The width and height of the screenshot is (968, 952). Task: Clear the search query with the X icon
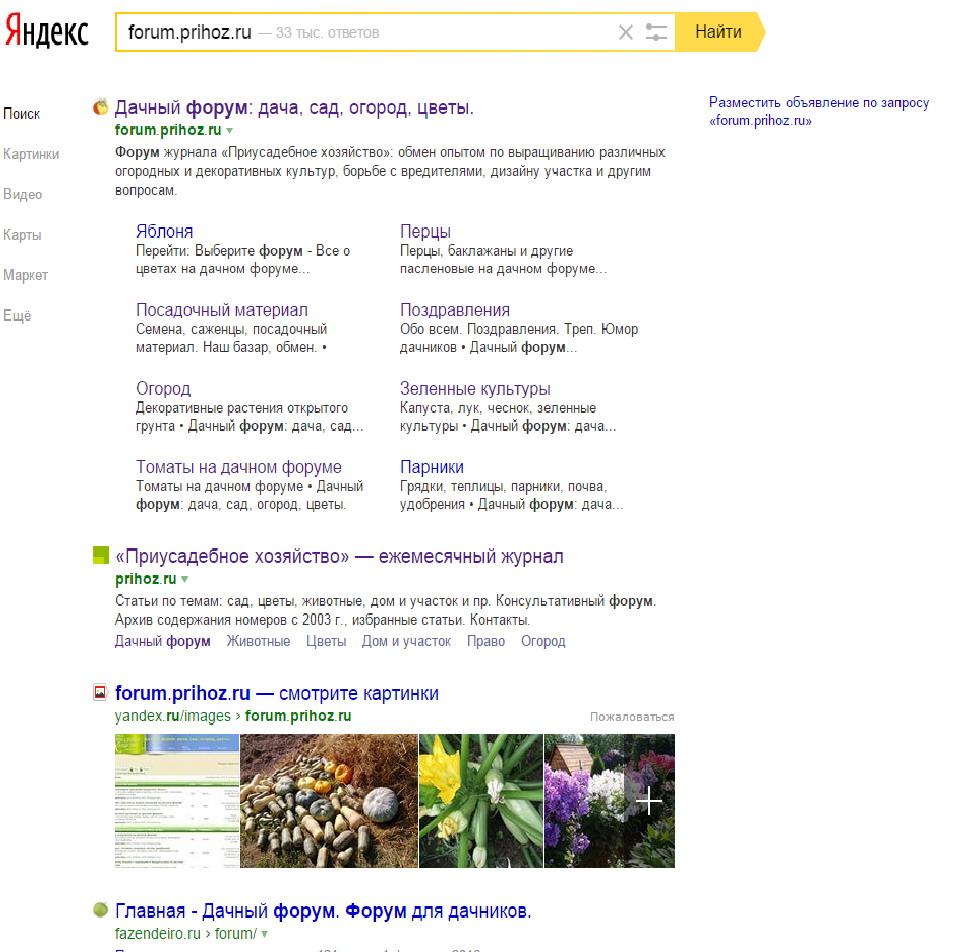(x=625, y=32)
